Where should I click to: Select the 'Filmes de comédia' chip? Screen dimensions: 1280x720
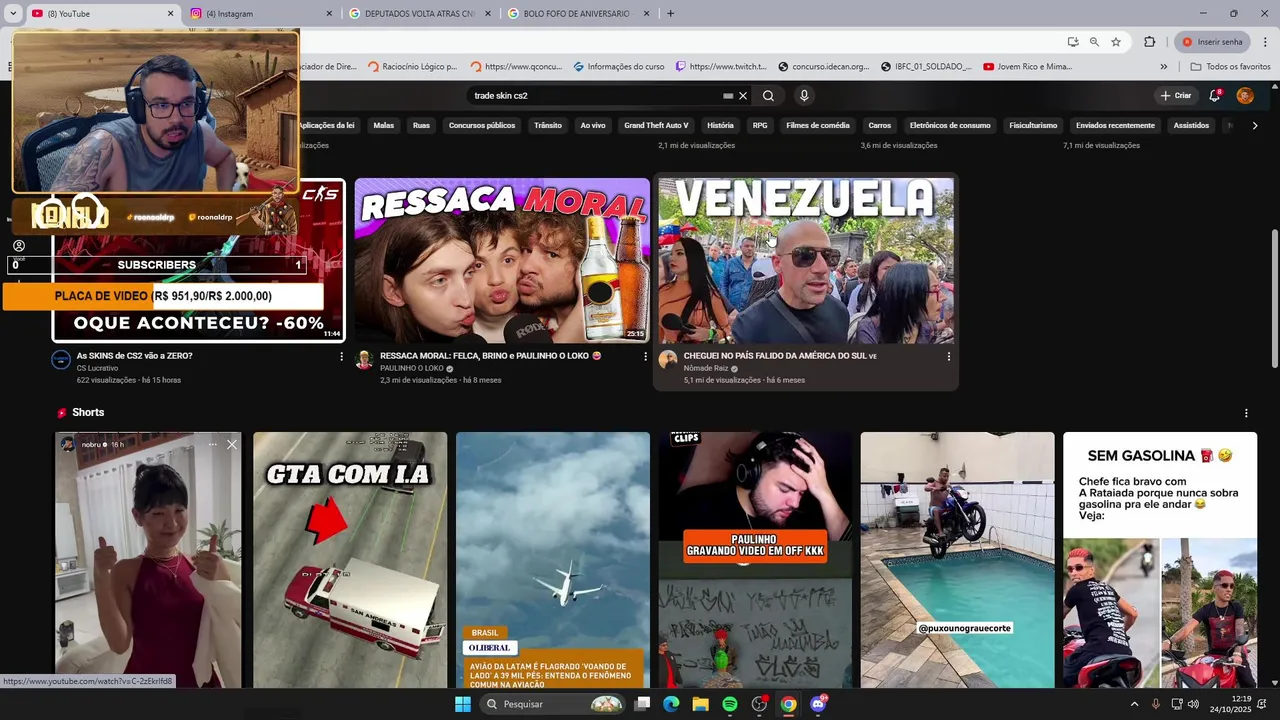coord(818,126)
